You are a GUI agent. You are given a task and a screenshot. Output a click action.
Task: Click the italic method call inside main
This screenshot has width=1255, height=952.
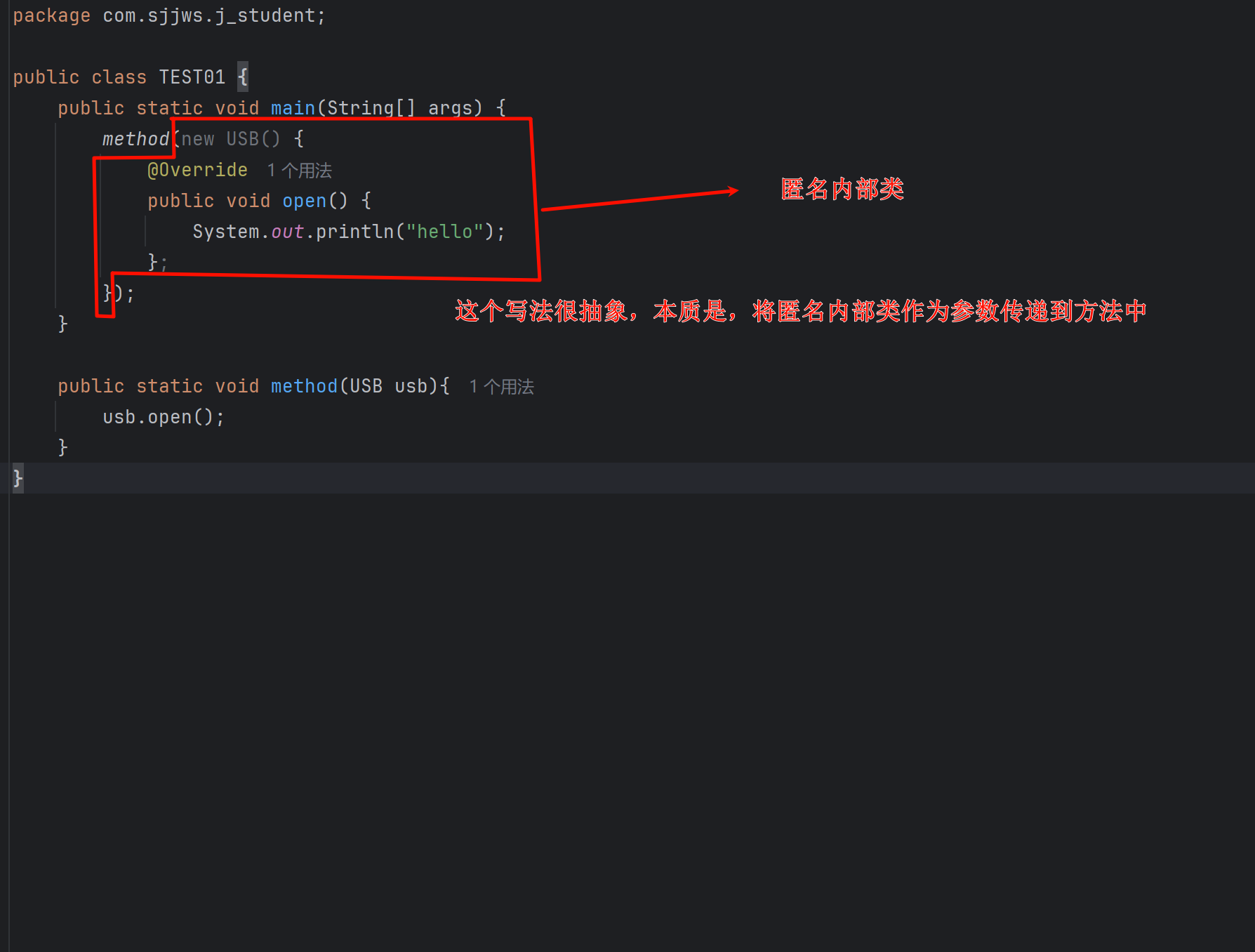(x=135, y=139)
